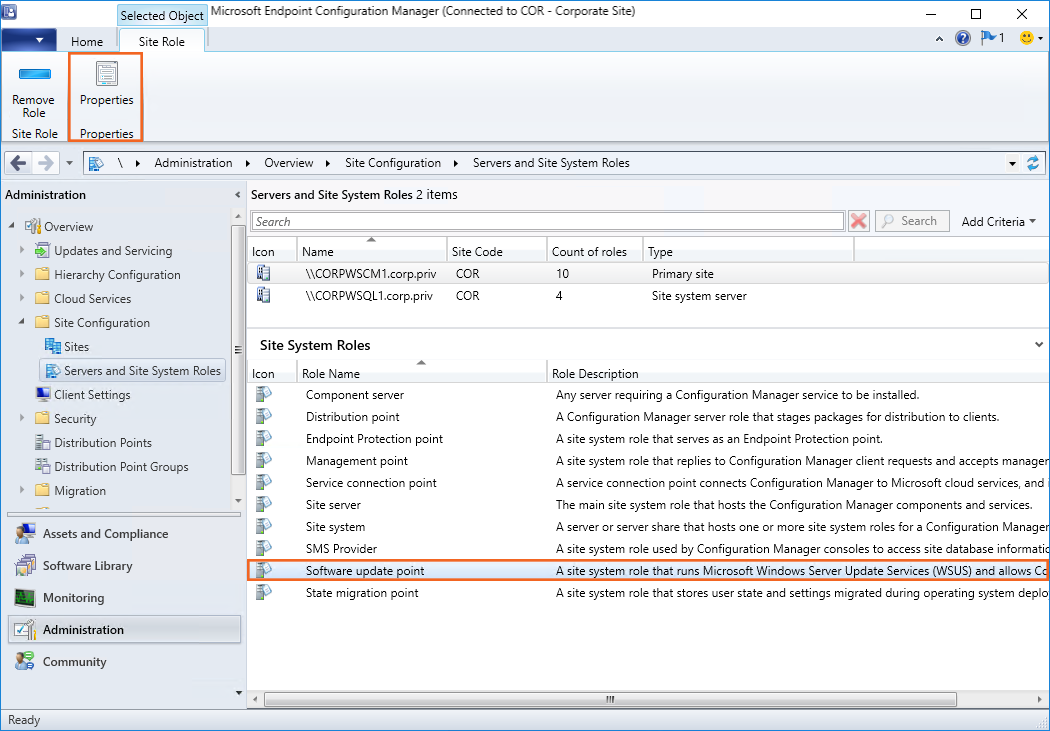Click the feedback smiley face icon
The width and height of the screenshot is (1050, 731).
pyautogui.click(x=1026, y=38)
